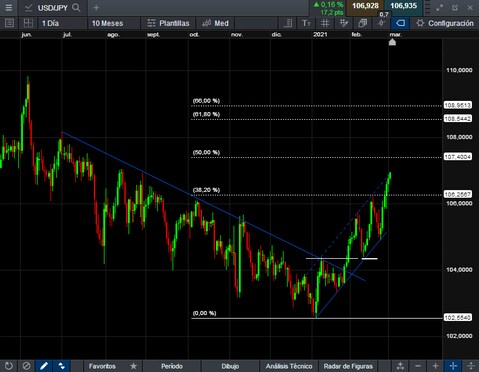Viewport: 479px width, 372px height.
Task: Open the Análisis Técnico tab
Action: [x=289, y=366]
